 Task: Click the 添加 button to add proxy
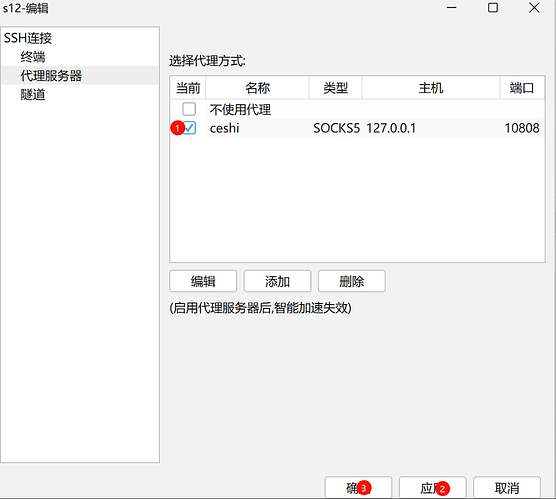277,281
